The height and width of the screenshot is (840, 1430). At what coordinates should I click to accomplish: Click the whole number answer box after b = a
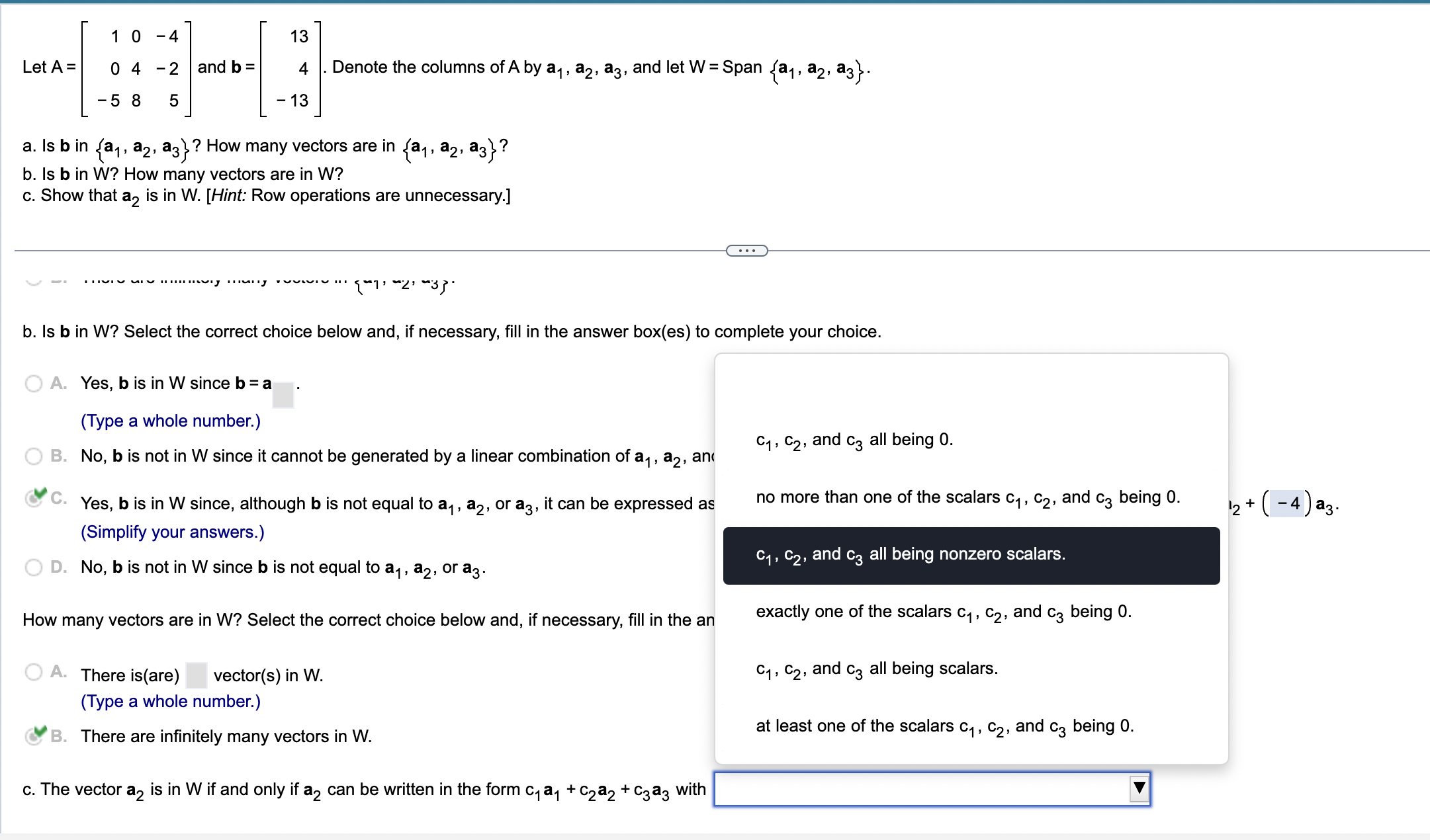pyautogui.click(x=283, y=394)
